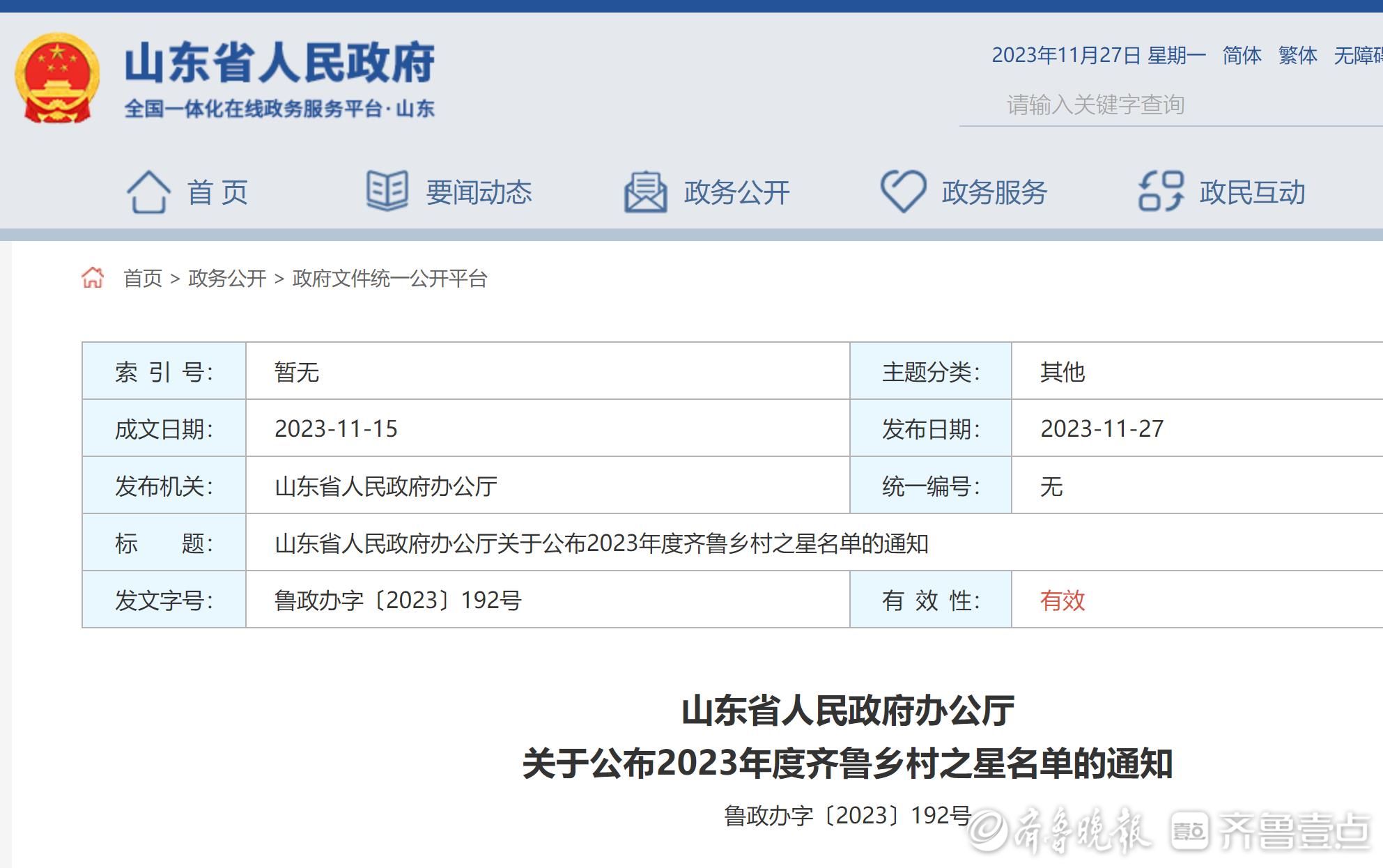Click the national emblem logo
Screen dimensions: 1383x868
tap(57, 78)
